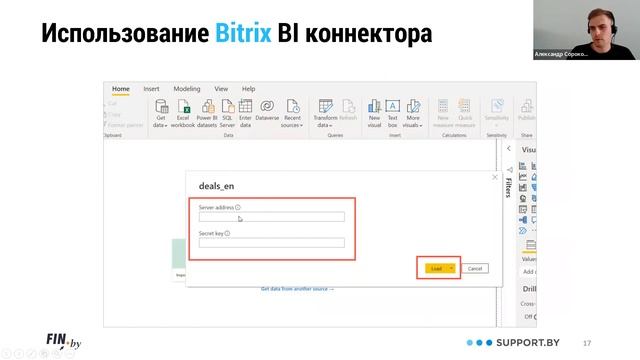Collapse the Filters pane chevron
This screenshot has width=640, height=360.
tap(509, 149)
